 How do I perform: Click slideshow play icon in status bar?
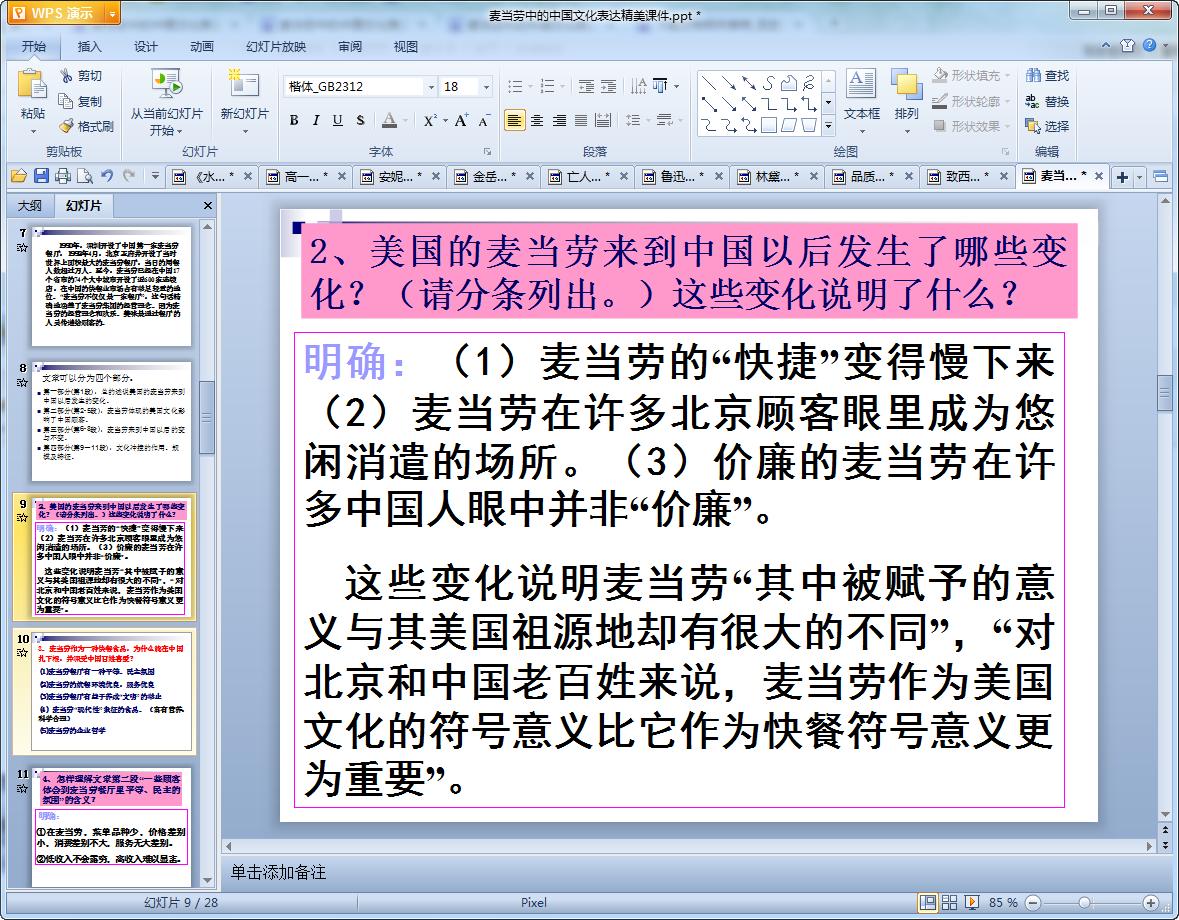click(971, 903)
